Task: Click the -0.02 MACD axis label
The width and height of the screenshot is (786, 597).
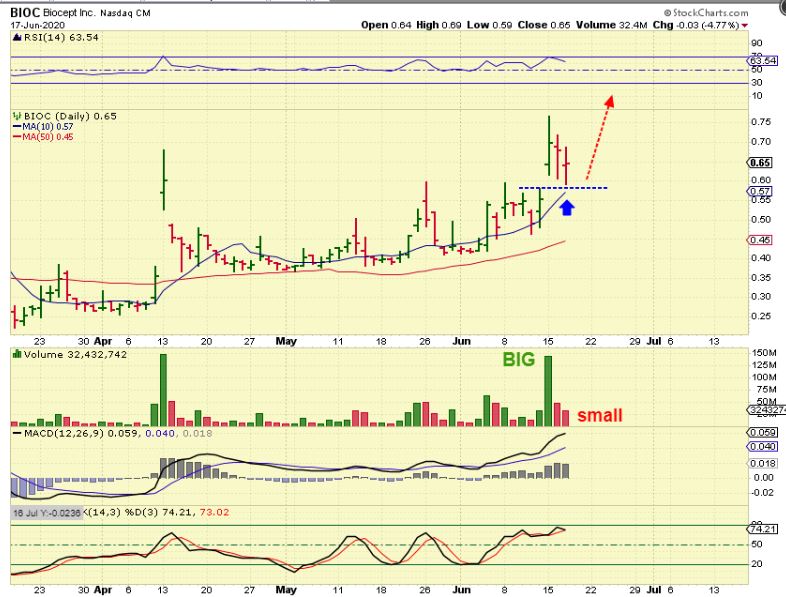Action: pyautogui.click(x=762, y=492)
